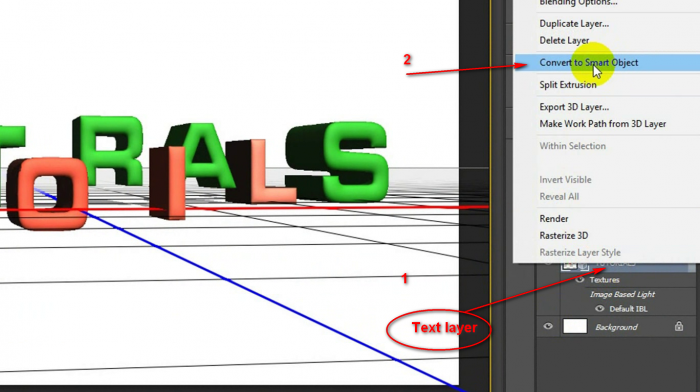Click Make Work Path from 3D Layer
Viewport: 700px width, 392px height.
point(602,124)
